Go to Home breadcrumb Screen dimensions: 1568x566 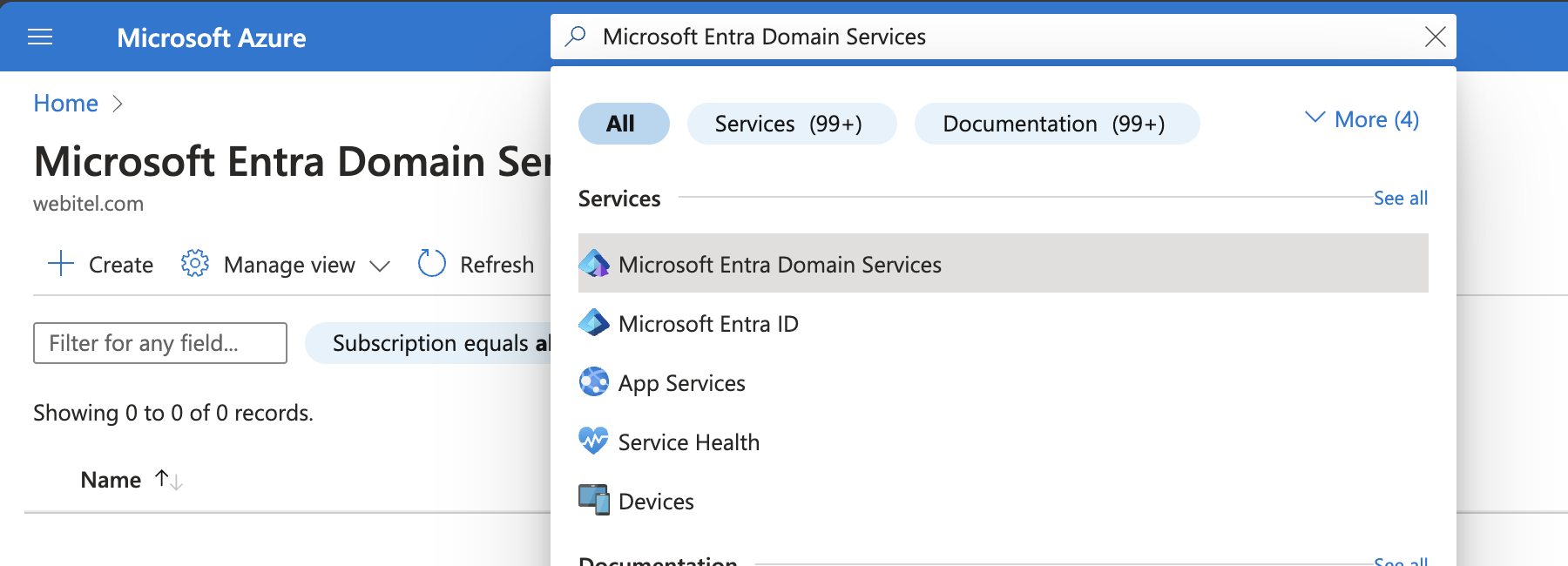pos(65,104)
